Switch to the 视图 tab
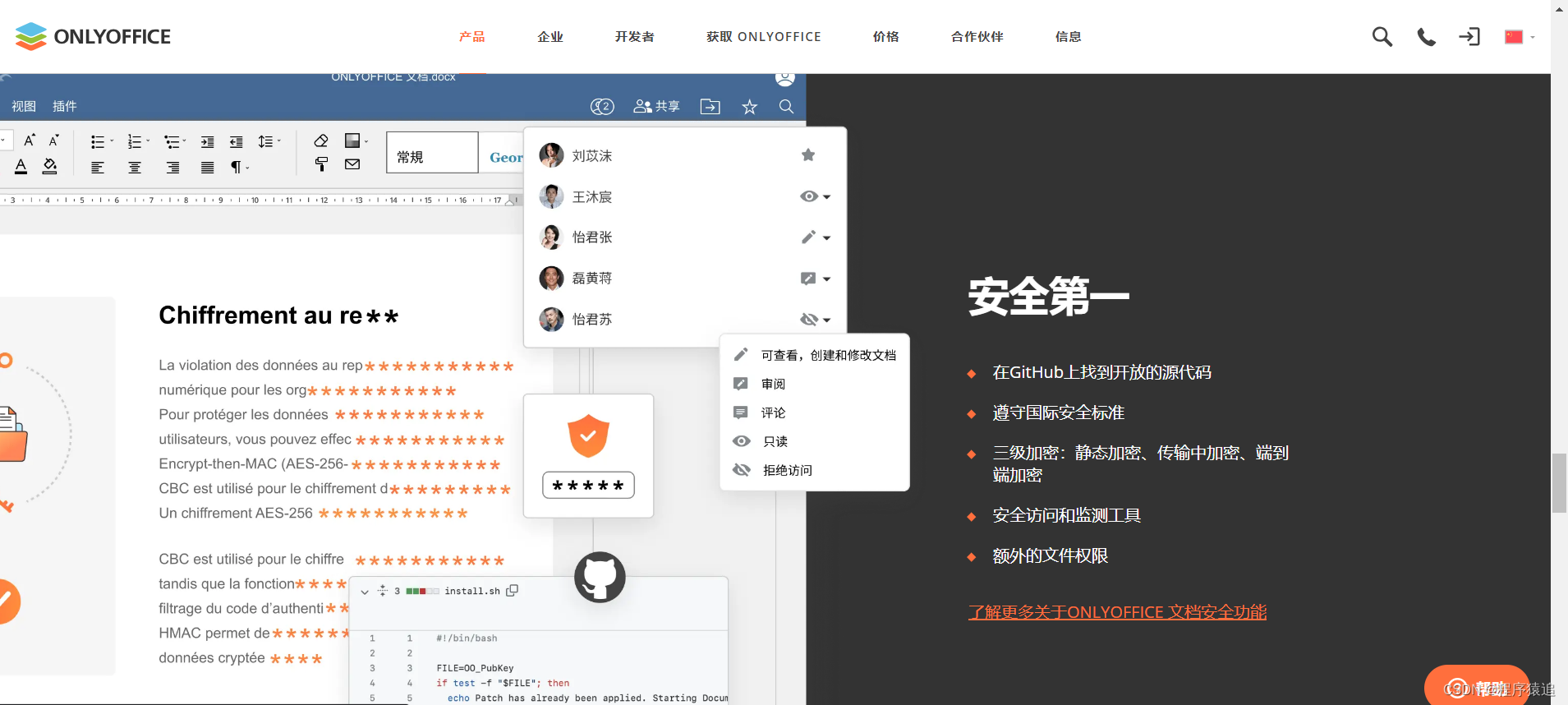Viewport: 1568px width, 705px height. [24, 106]
